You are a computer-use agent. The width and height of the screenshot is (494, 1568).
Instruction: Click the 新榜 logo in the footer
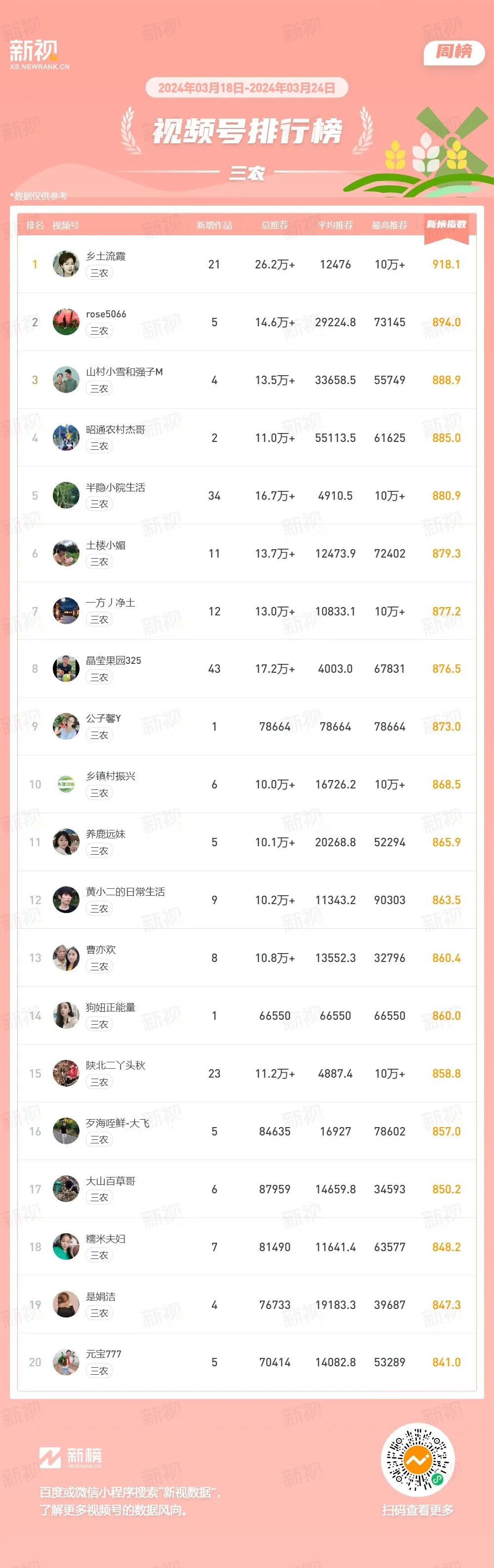click(x=71, y=1457)
